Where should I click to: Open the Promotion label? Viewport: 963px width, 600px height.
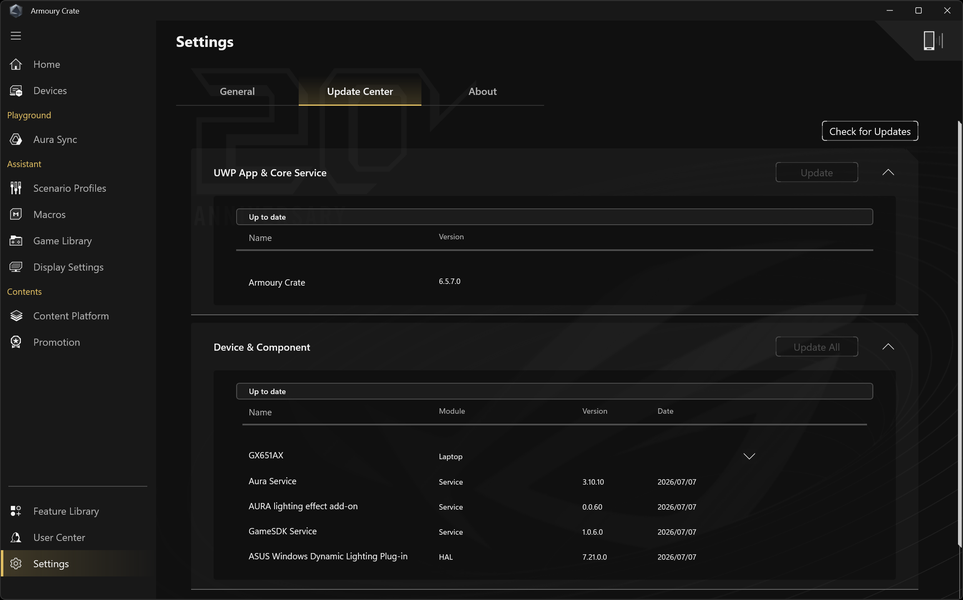[57, 343]
